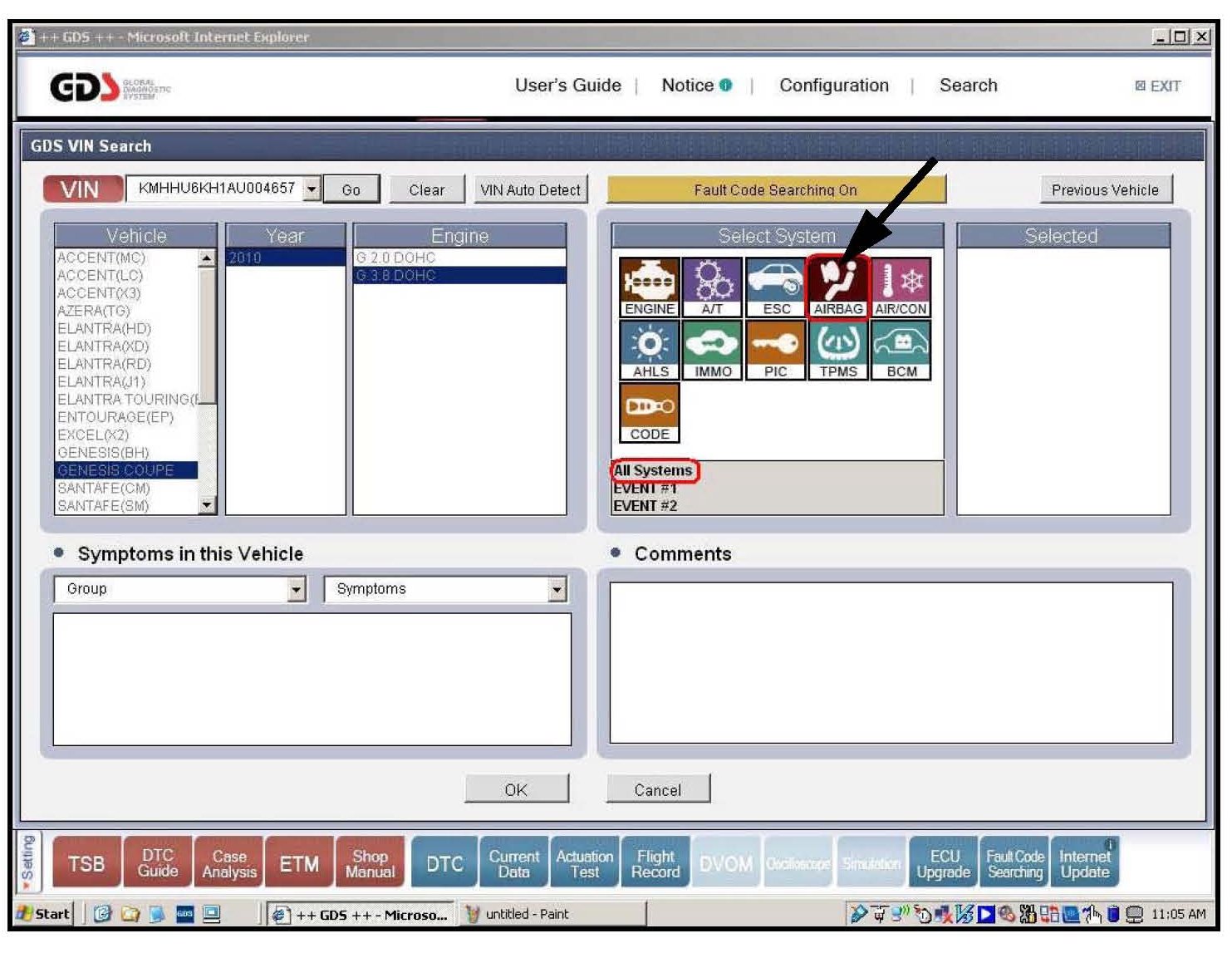This screenshot has height=953, width=1232.
Task: Select the ENGINE system icon
Action: 649,287
